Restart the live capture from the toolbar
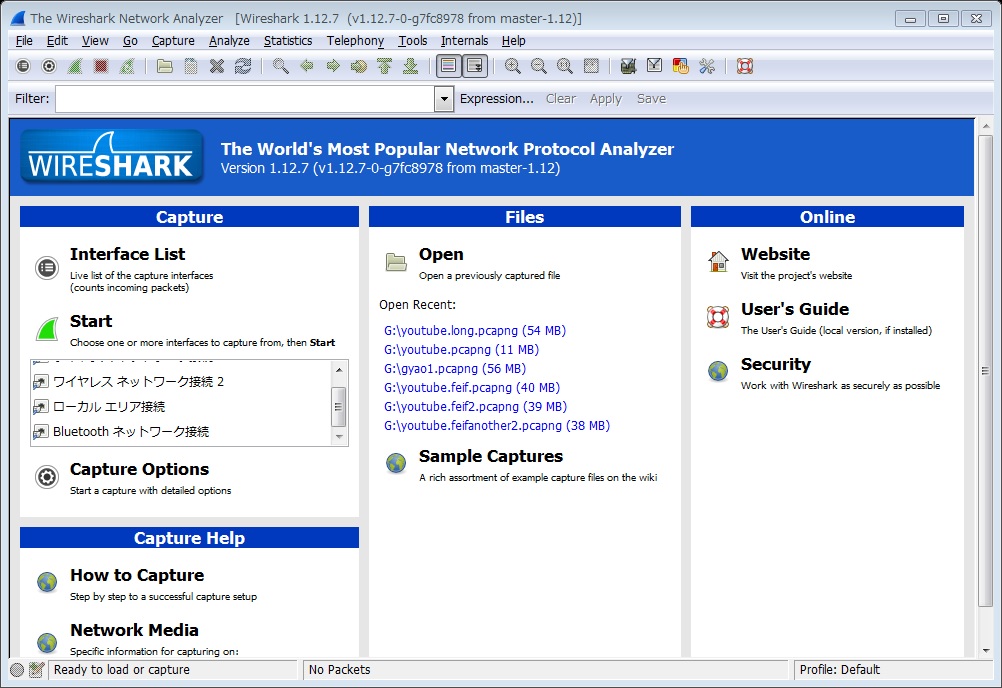Image resolution: width=1002 pixels, height=688 pixels. click(x=127, y=66)
